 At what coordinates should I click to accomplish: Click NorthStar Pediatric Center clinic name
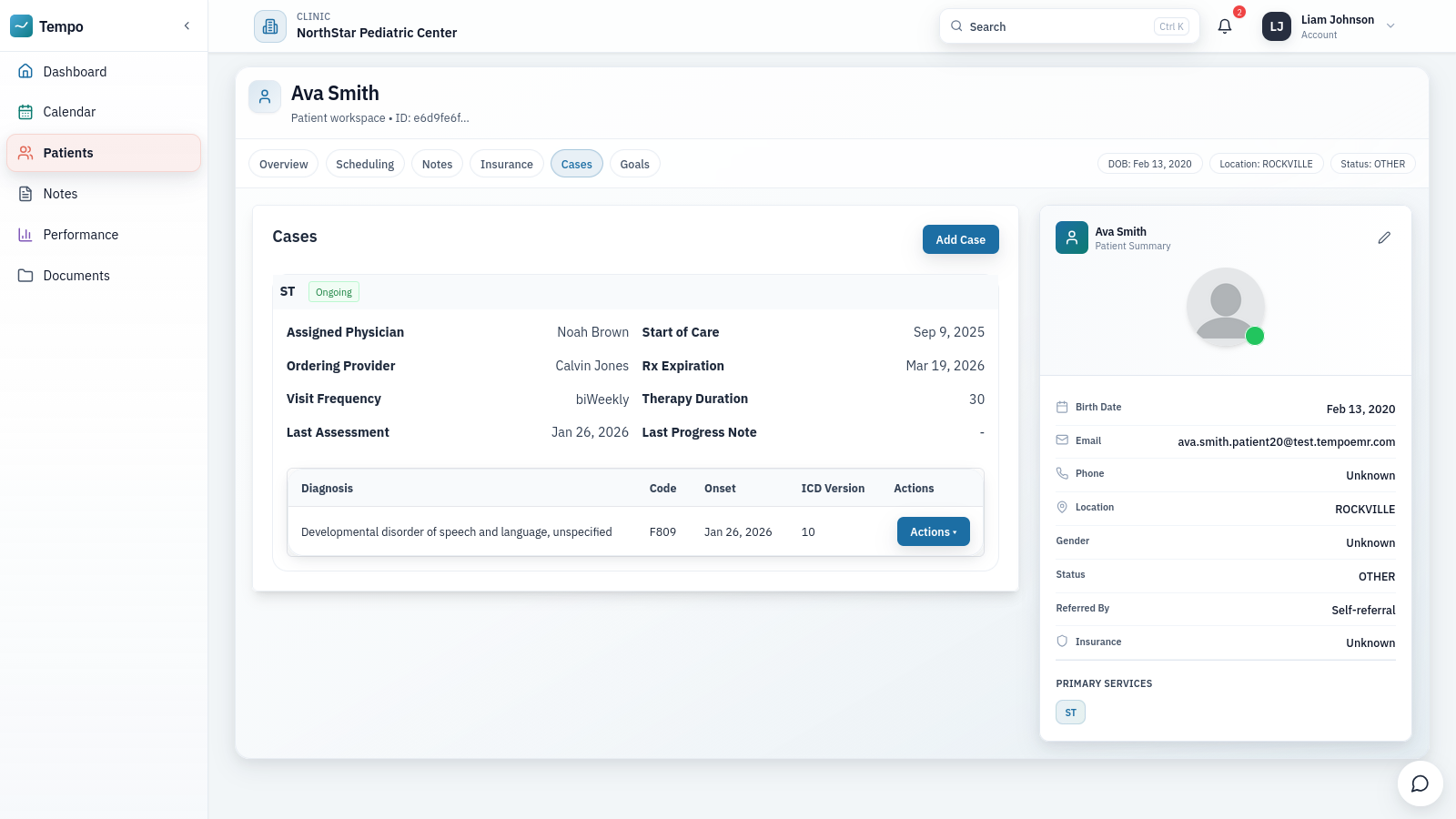[377, 33]
